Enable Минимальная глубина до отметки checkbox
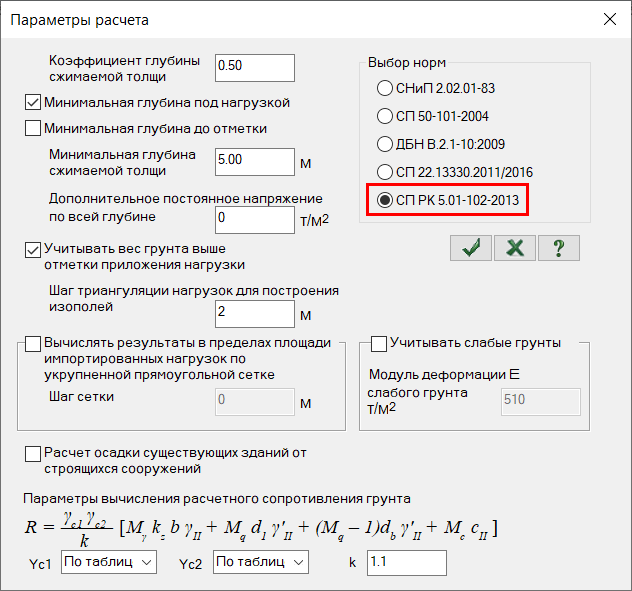 click(33, 128)
